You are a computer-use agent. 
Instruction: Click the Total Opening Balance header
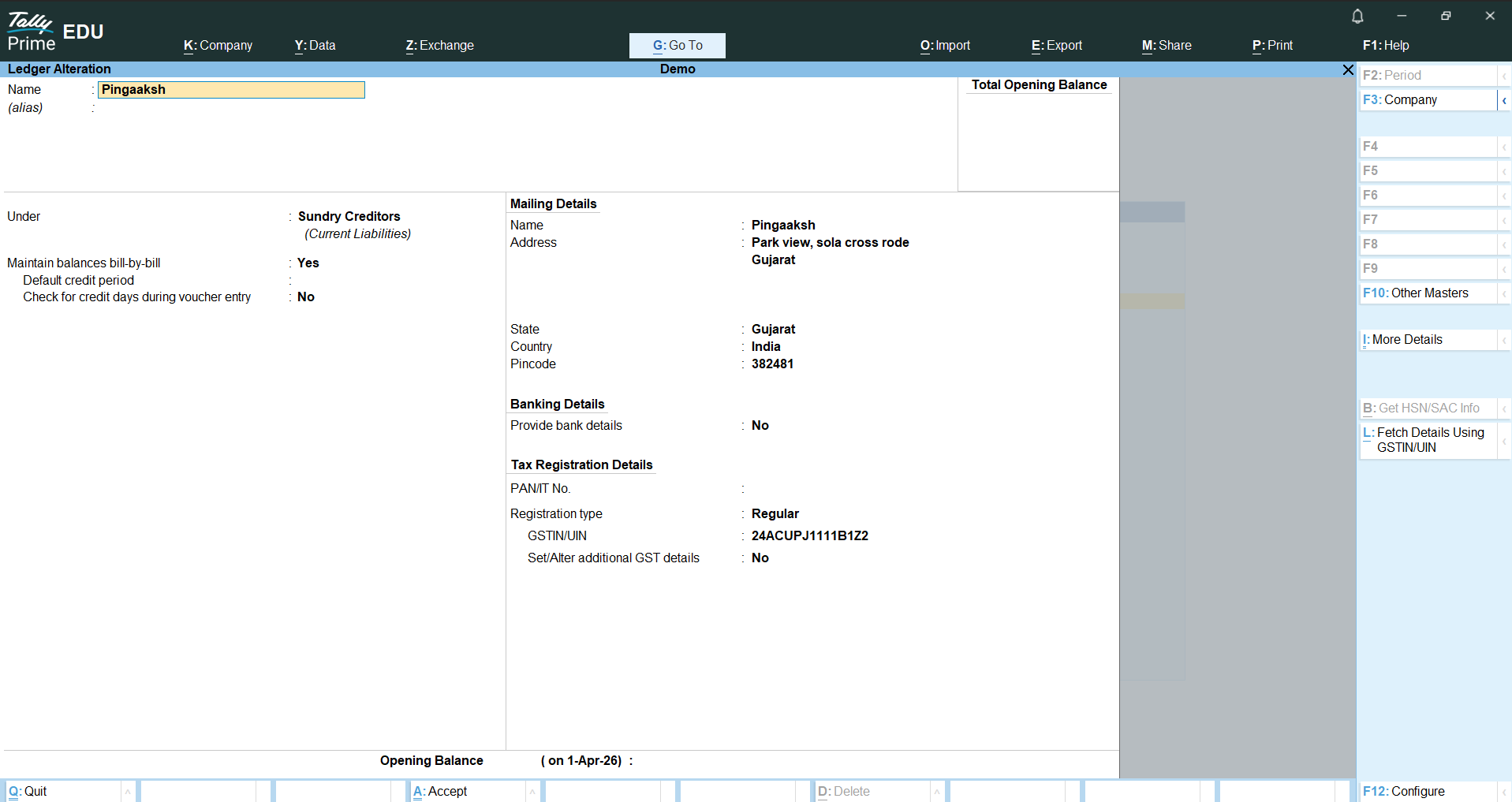pyautogui.click(x=1039, y=84)
